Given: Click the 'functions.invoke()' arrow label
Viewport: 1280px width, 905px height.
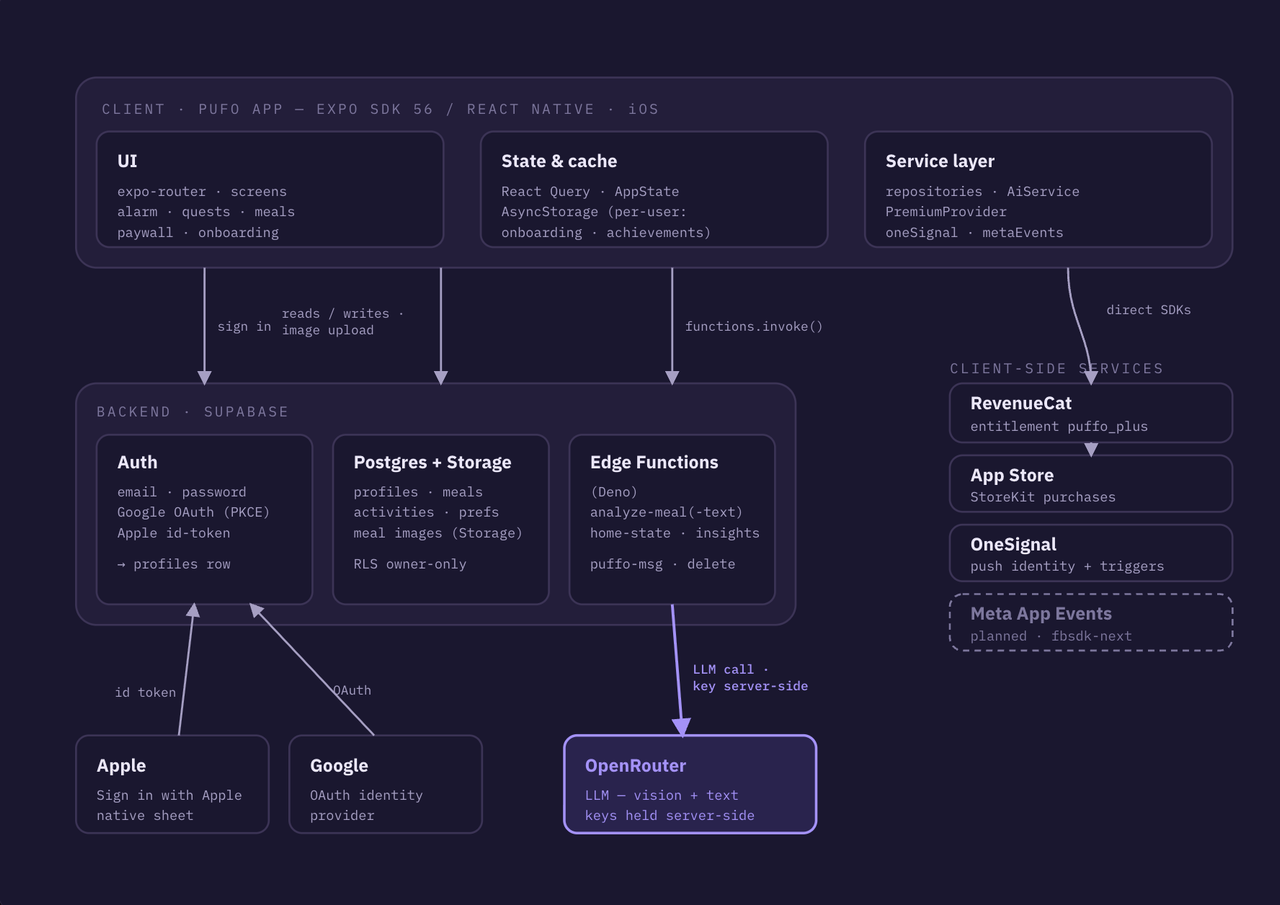Looking at the screenshot, I should [x=754, y=326].
